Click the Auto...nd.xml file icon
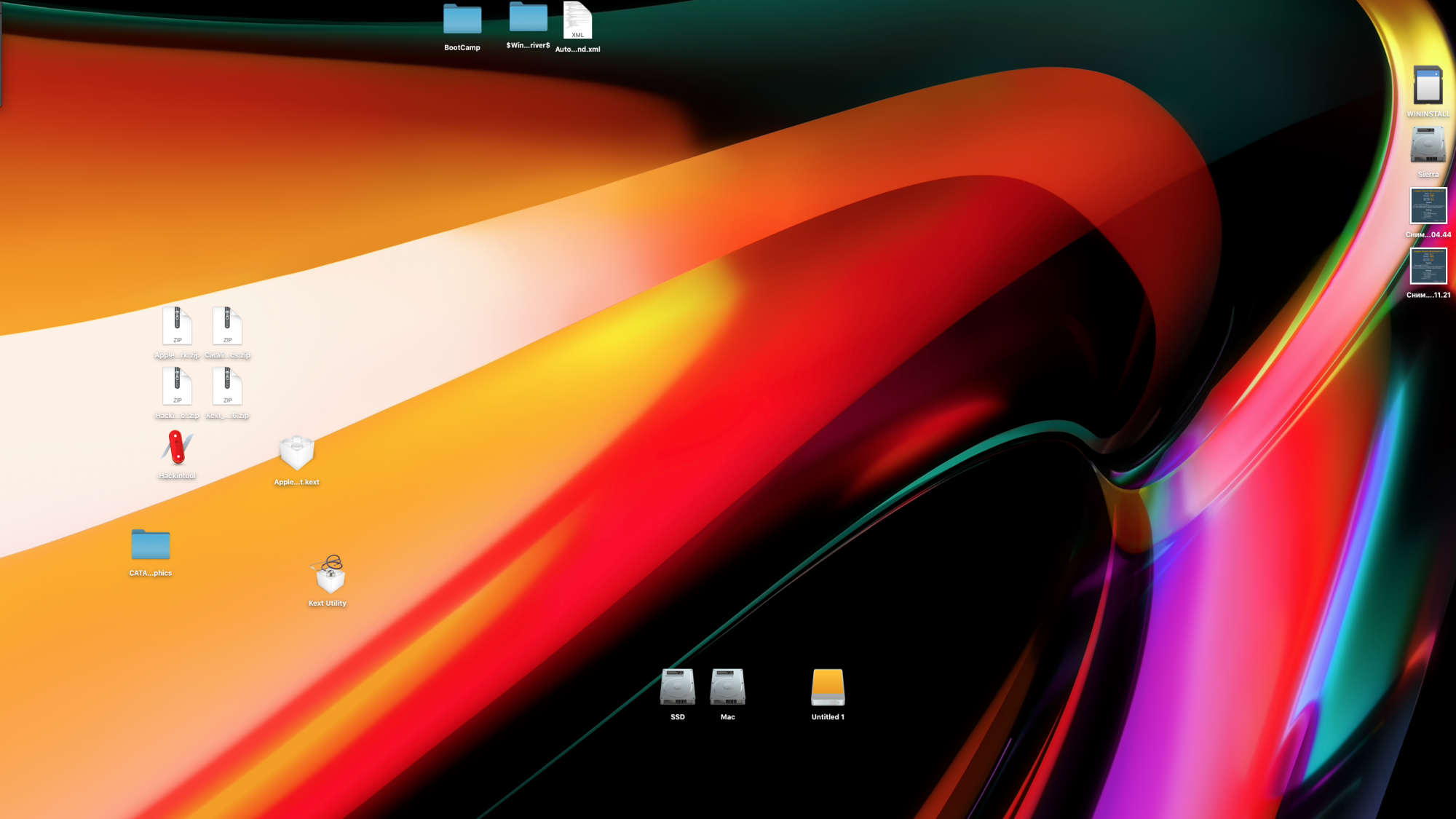 577,20
